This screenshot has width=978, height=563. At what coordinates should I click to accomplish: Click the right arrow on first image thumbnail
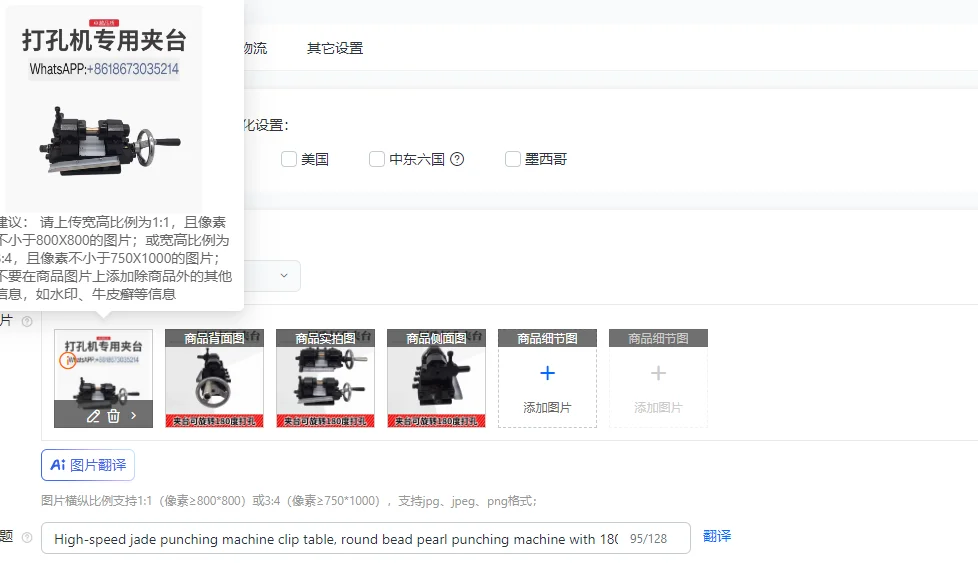[133, 415]
